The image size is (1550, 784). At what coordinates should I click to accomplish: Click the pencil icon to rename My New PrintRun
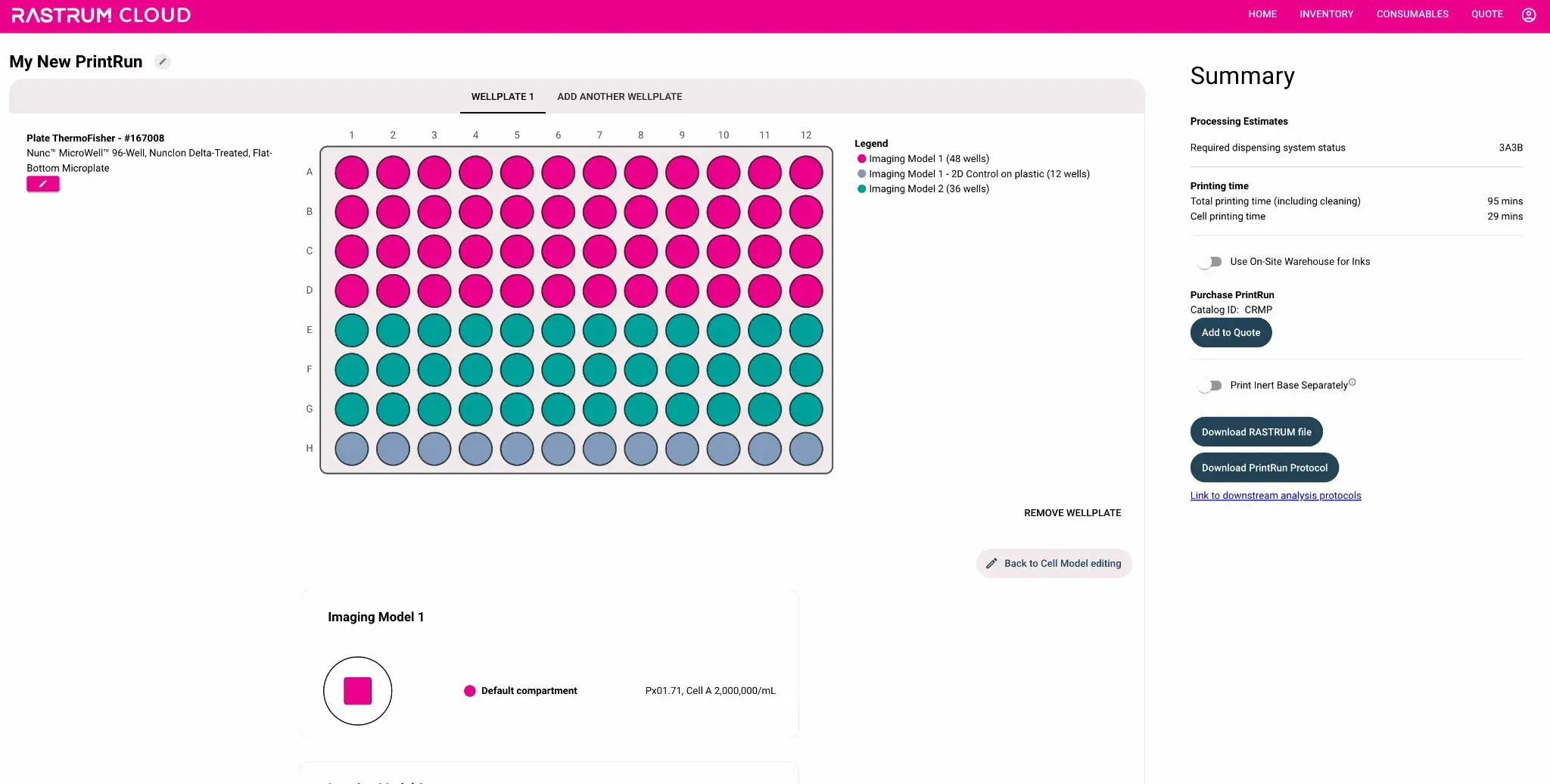click(162, 61)
